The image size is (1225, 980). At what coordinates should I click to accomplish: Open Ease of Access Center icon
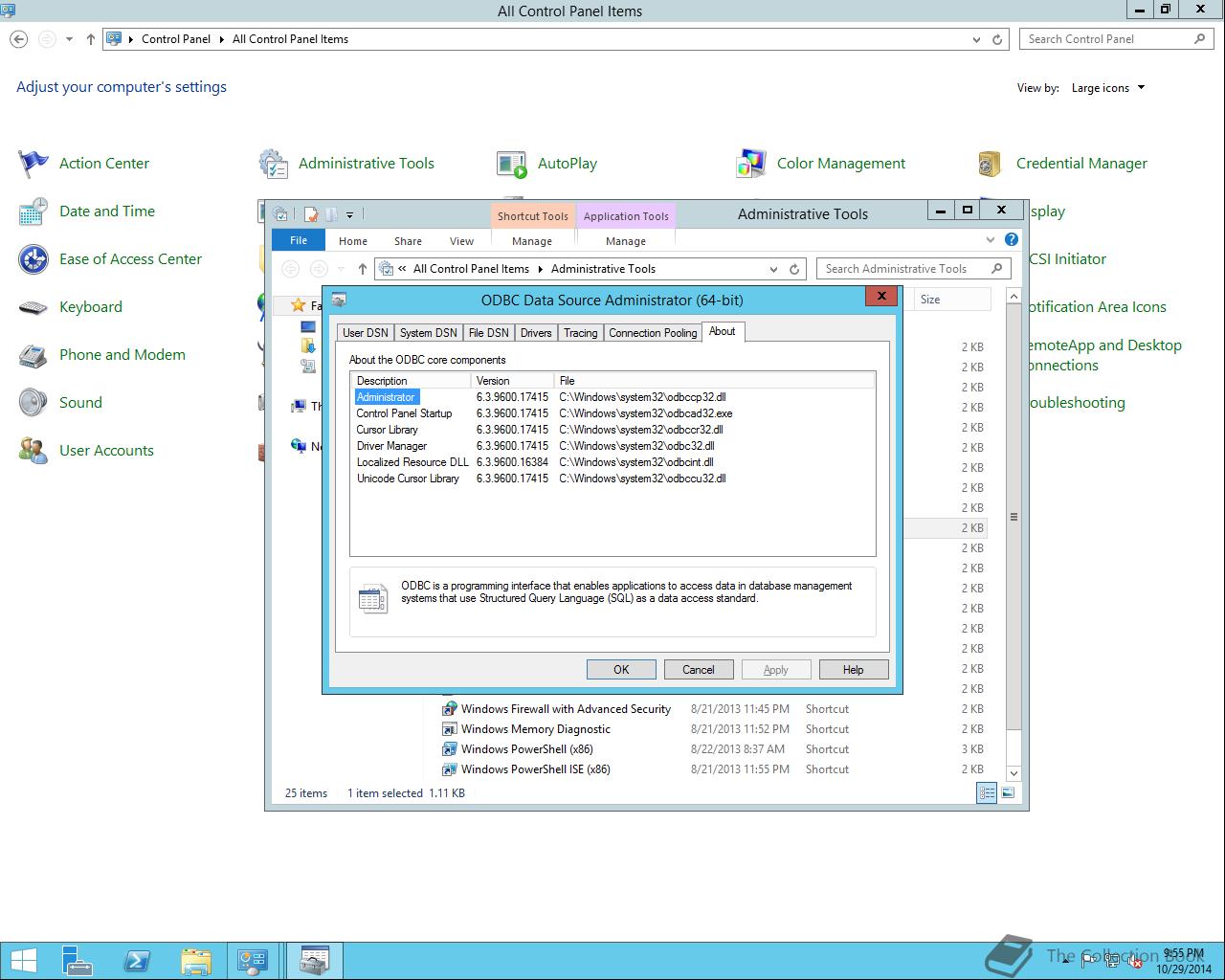[33, 259]
